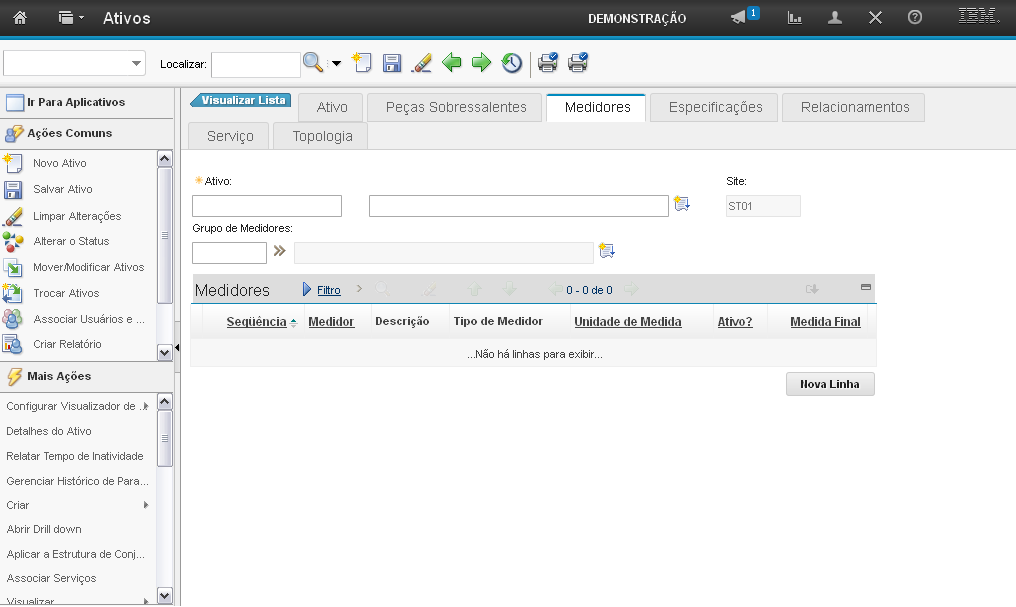Open detail menu chevron beside Grupo de Medidores
Viewport: 1016px width, 607px height.
click(x=280, y=252)
